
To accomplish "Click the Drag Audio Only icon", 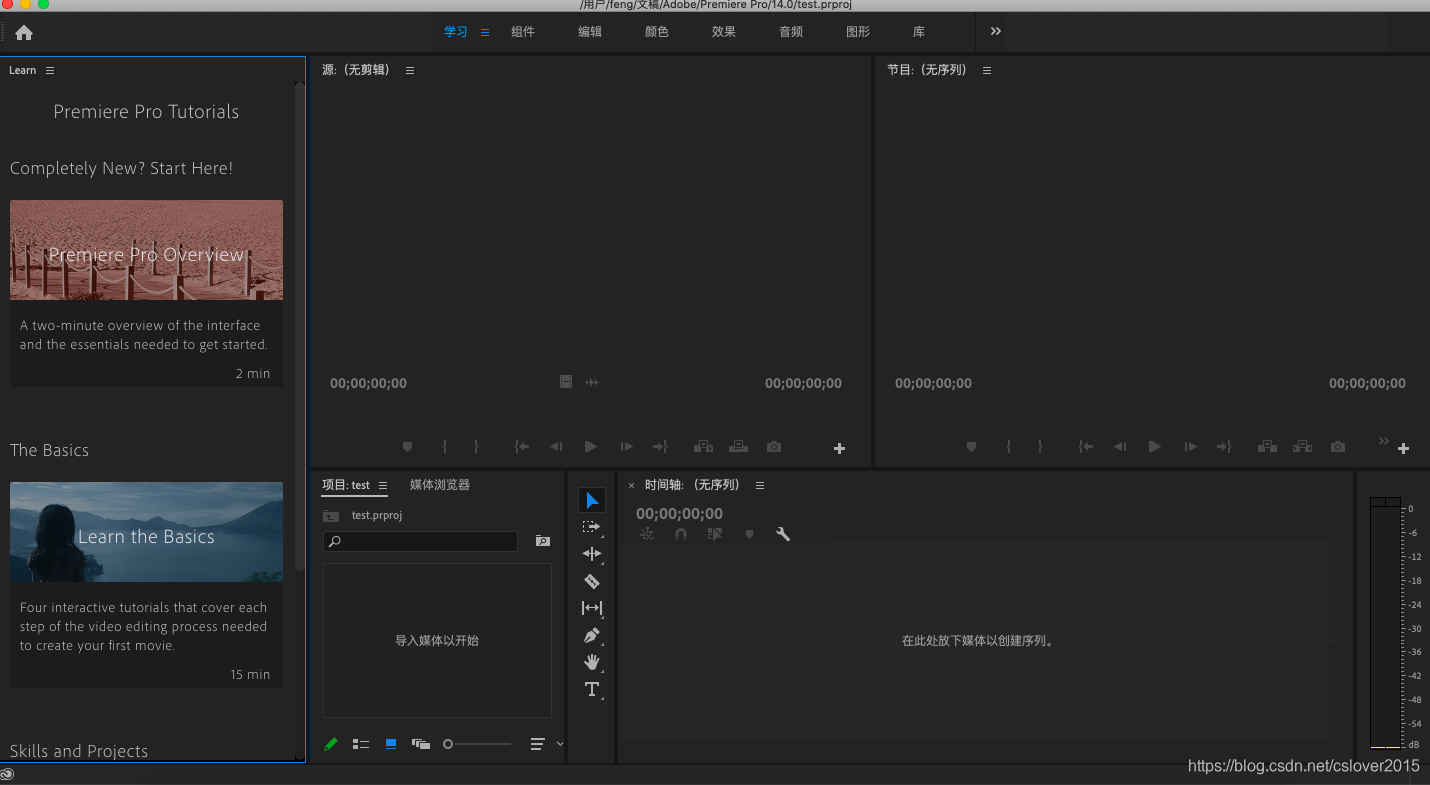I will [592, 382].
